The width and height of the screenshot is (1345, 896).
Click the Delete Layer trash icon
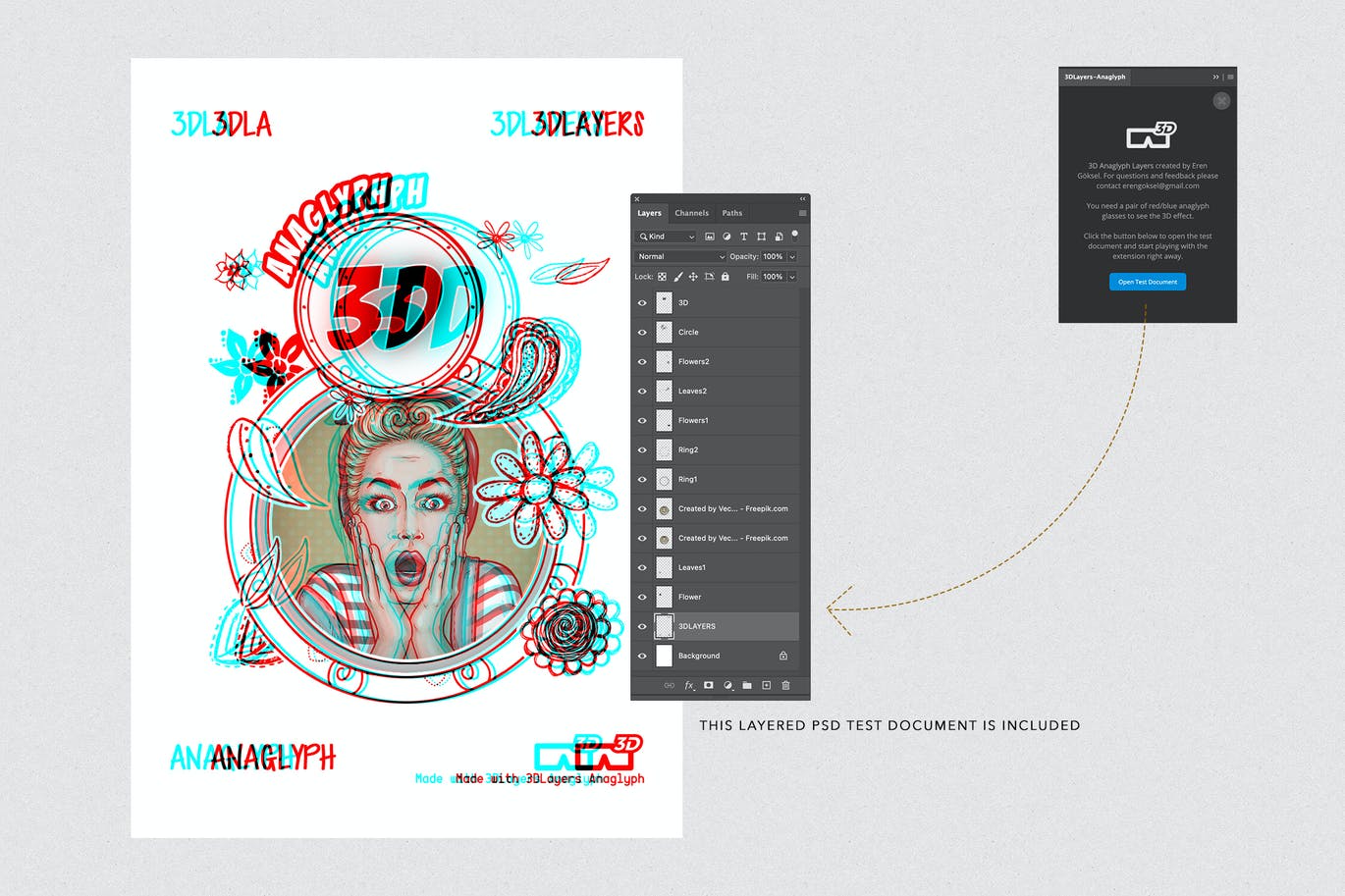point(785,685)
